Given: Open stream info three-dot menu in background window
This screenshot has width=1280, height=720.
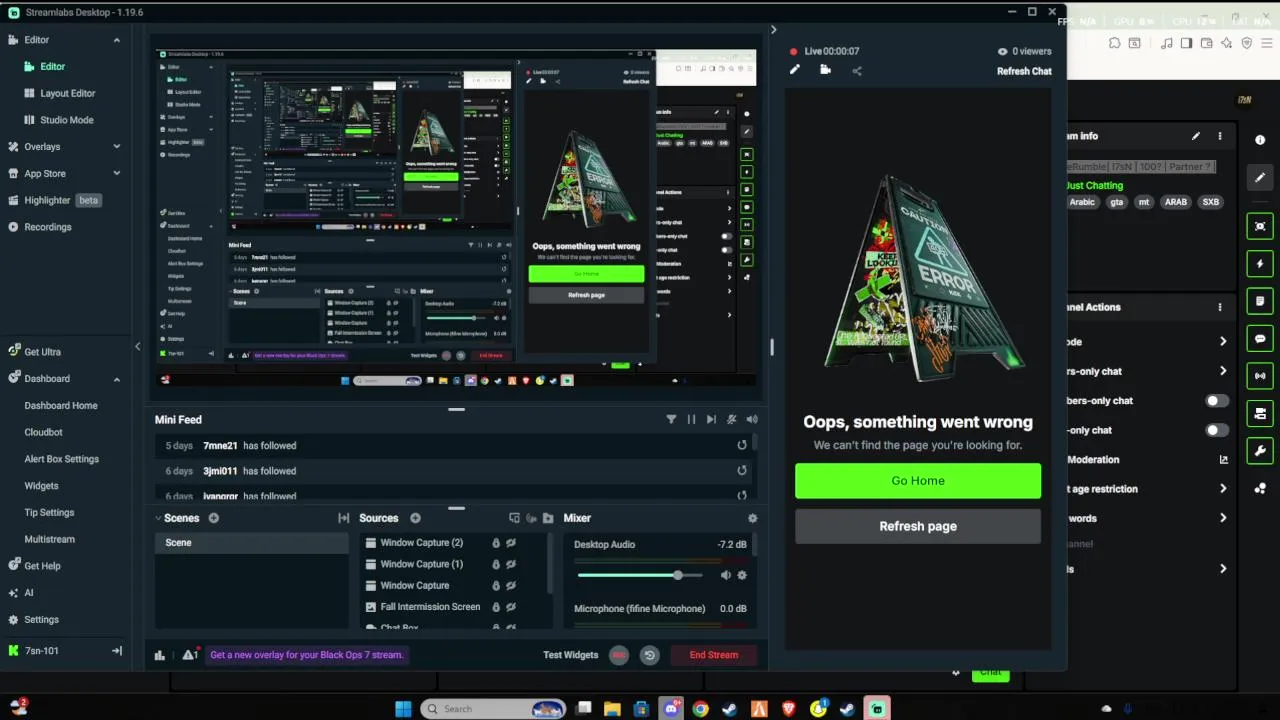Looking at the screenshot, I should click(x=1219, y=136).
